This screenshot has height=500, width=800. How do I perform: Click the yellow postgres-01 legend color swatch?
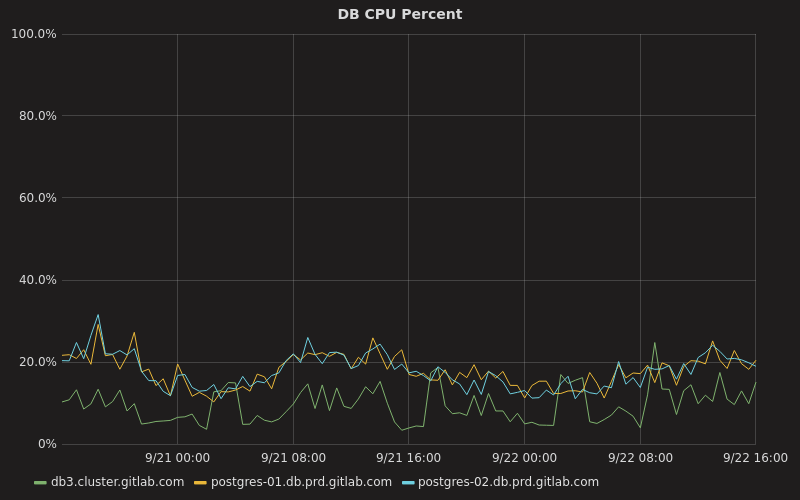pos(200,483)
